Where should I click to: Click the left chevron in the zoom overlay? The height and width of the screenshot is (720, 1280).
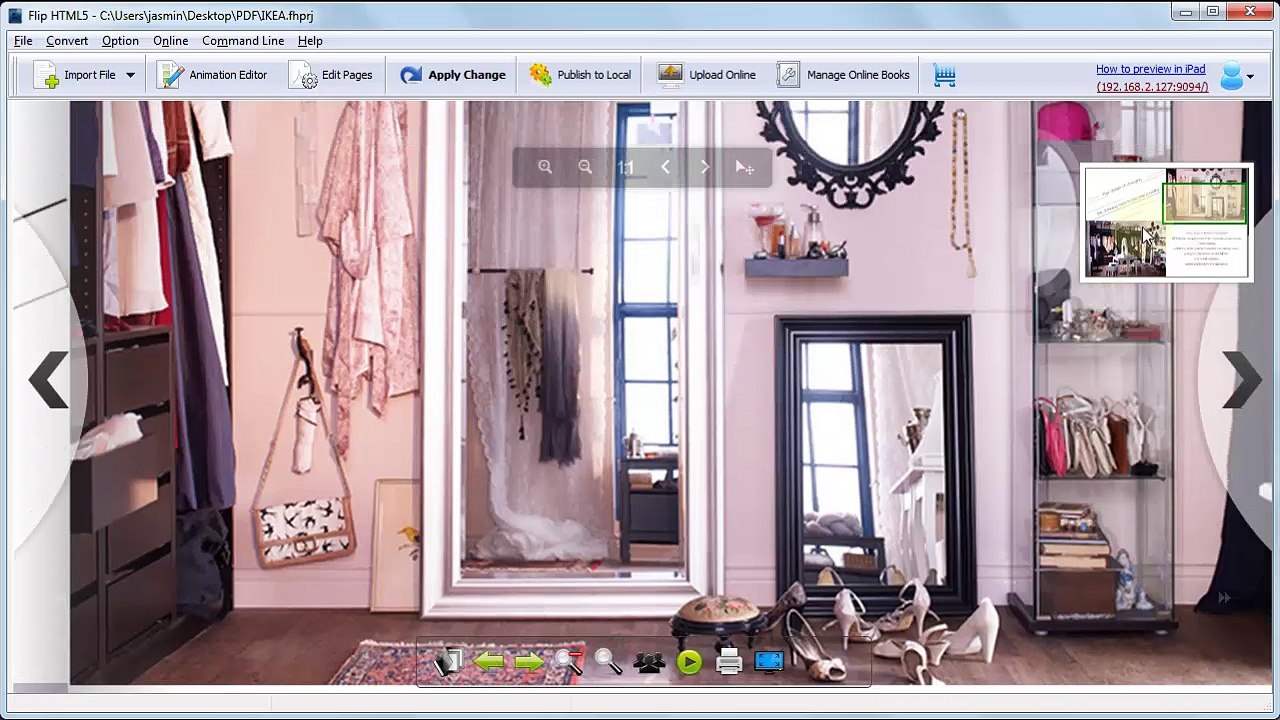(x=665, y=167)
